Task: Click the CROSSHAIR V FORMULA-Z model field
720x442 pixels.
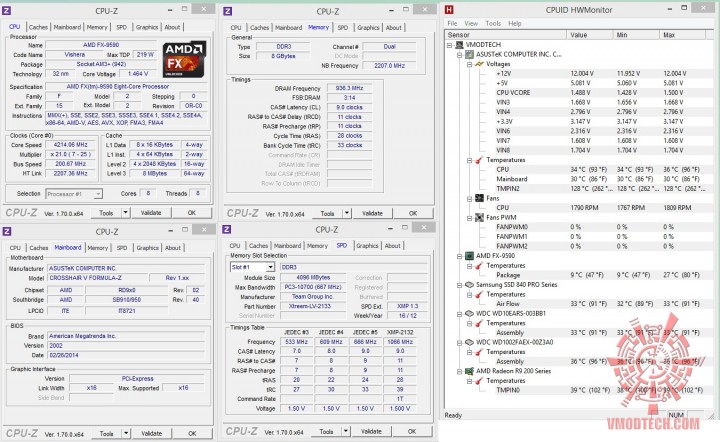Action: [x=98, y=278]
